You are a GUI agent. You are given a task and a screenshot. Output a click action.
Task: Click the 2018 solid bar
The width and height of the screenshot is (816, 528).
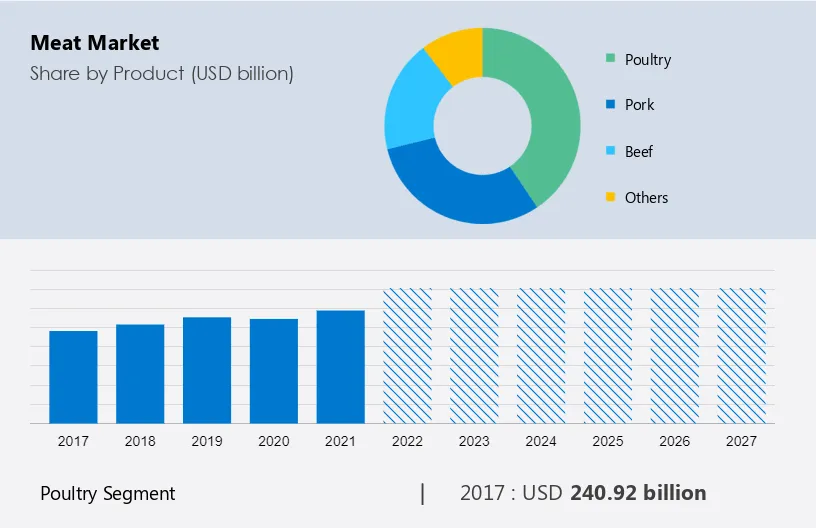pyautogui.click(x=140, y=374)
